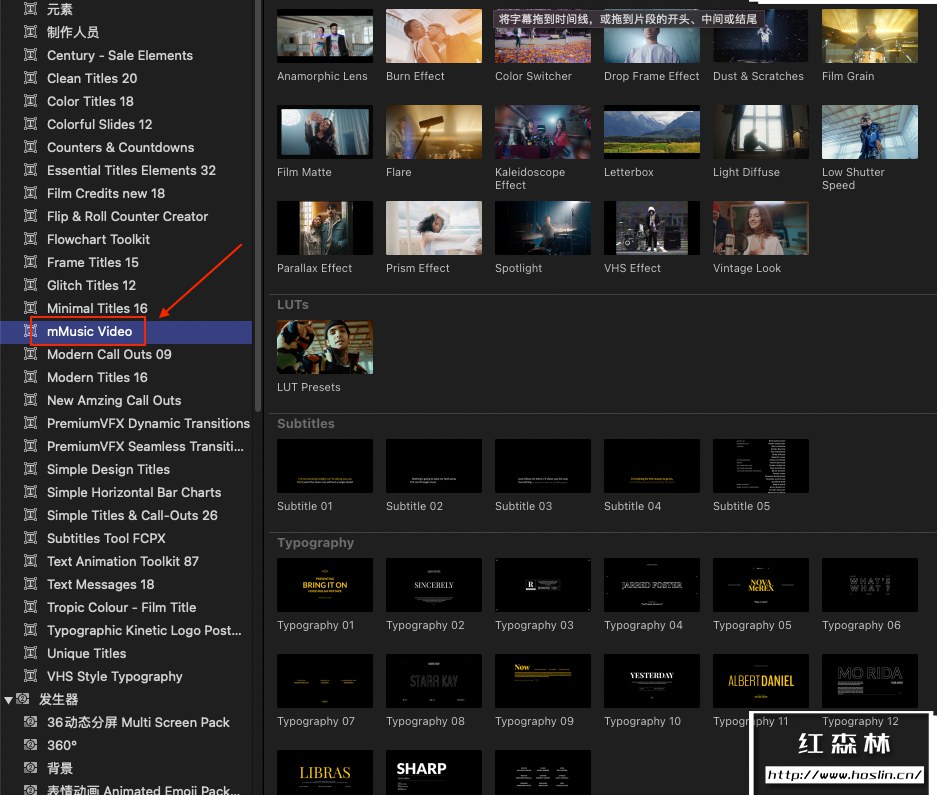Screen dimensions: 937x795
Task: Select the Vintage Look thumbnail
Action: pyautogui.click(x=761, y=228)
